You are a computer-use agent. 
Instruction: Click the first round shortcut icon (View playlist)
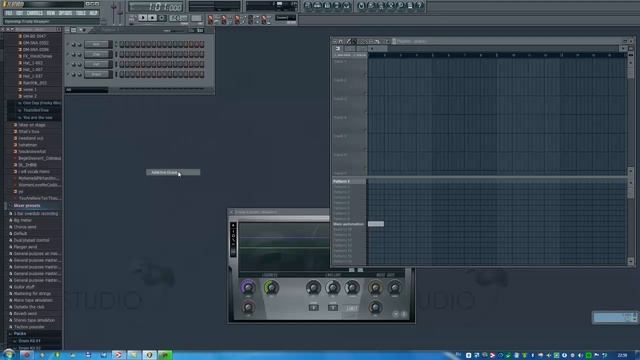pos(308,6)
